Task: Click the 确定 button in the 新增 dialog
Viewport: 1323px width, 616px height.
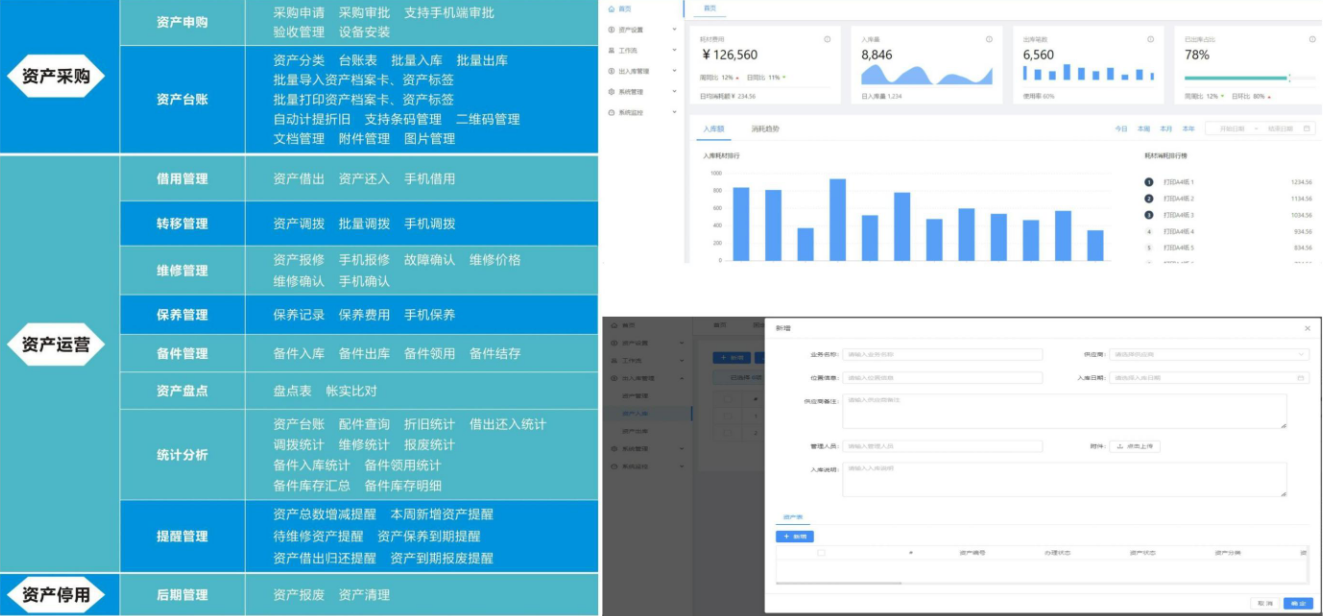Action: [1297, 603]
